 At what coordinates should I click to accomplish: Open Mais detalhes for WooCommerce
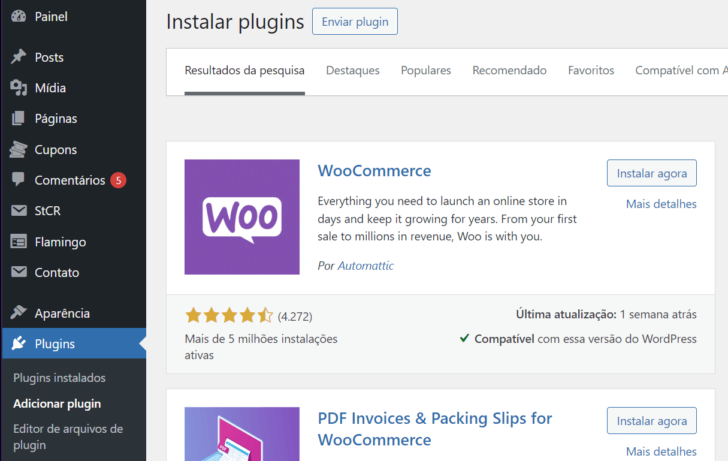click(661, 204)
